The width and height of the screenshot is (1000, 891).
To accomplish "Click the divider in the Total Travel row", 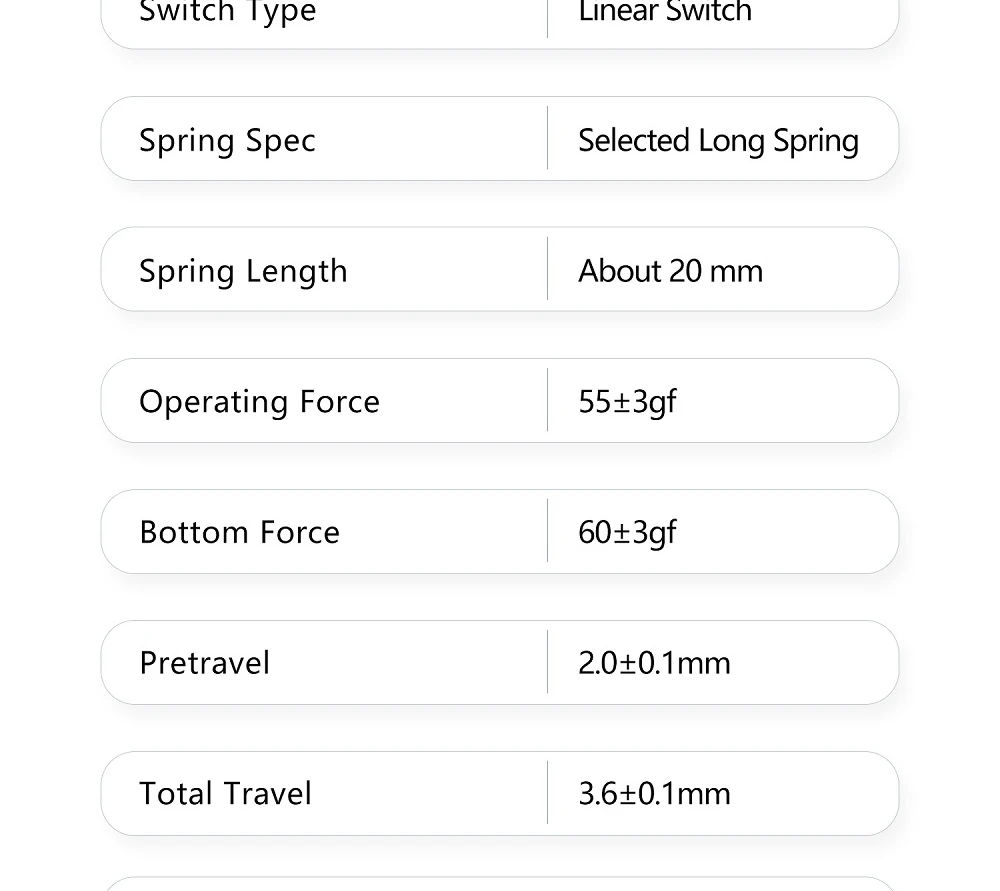I will (x=548, y=793).
